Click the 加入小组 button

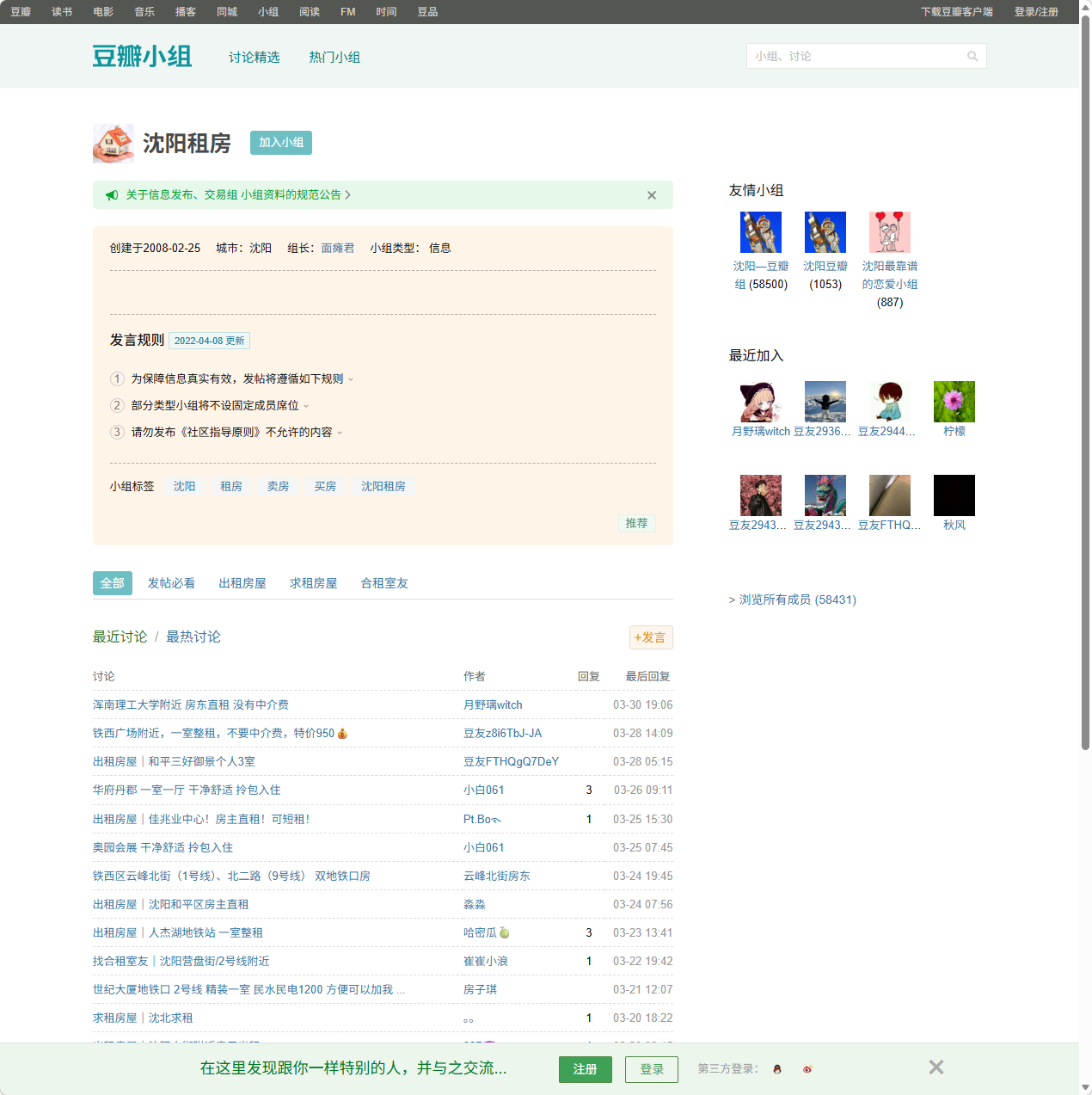(x=280, y=142)
